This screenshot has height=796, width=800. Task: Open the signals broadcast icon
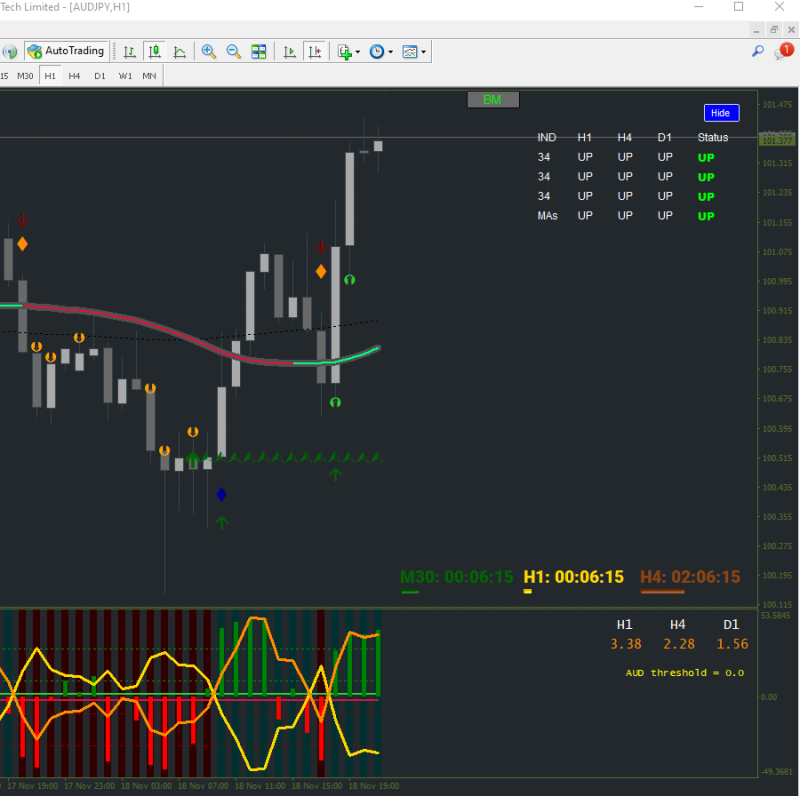10,52
